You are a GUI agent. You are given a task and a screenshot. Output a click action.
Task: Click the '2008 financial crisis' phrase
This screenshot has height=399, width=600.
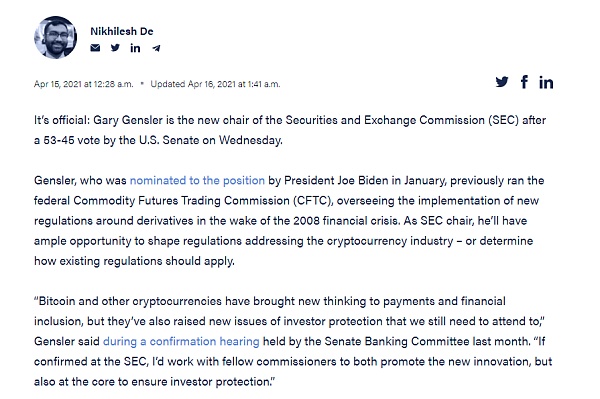tap(347, 221)
